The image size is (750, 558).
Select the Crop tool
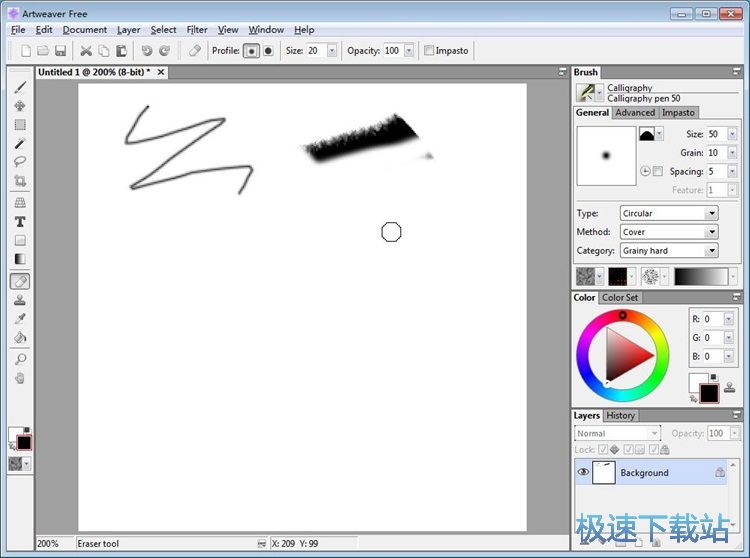(20, 181)
